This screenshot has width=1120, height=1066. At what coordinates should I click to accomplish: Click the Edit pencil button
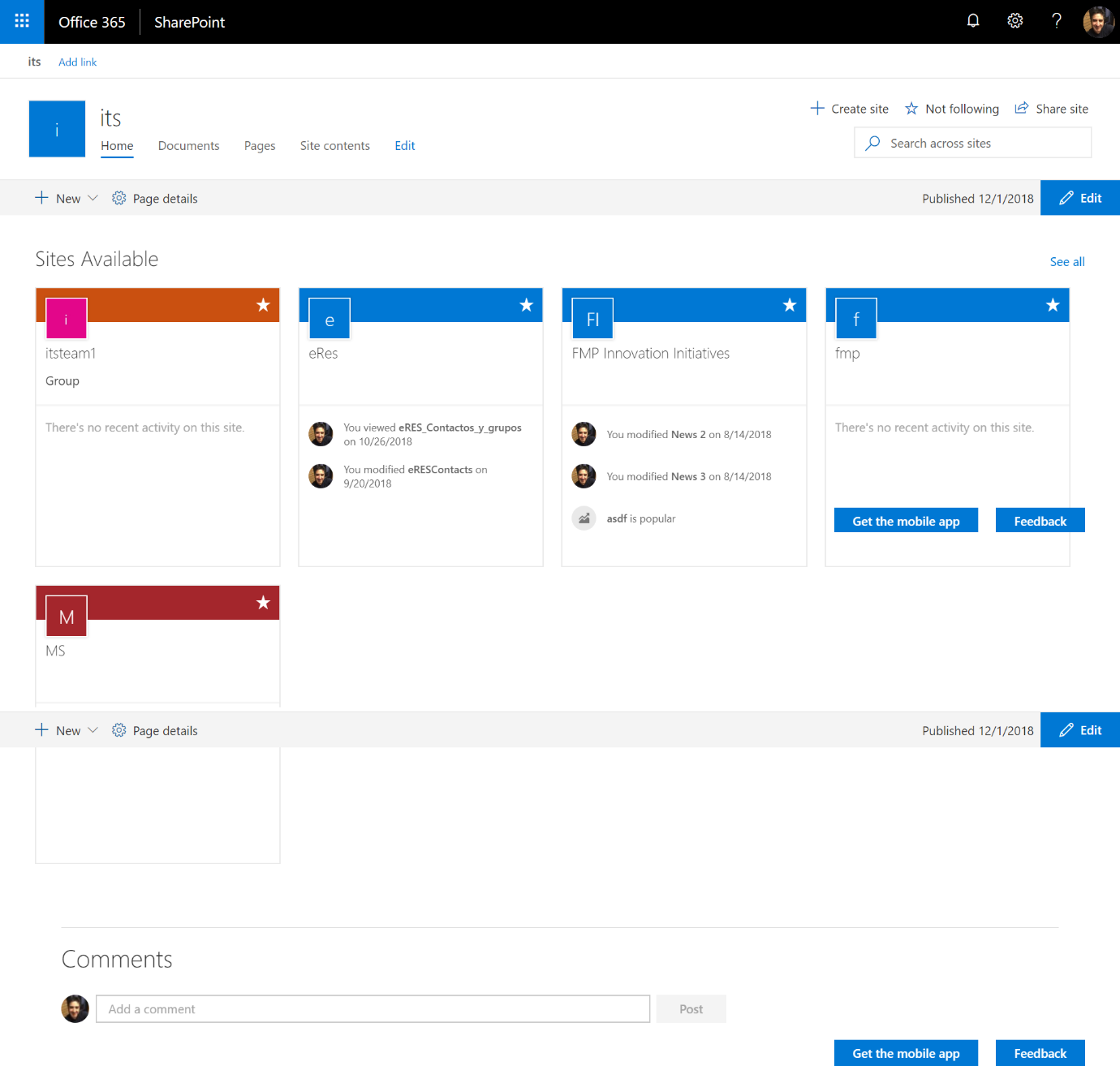tap(1079, 197)
